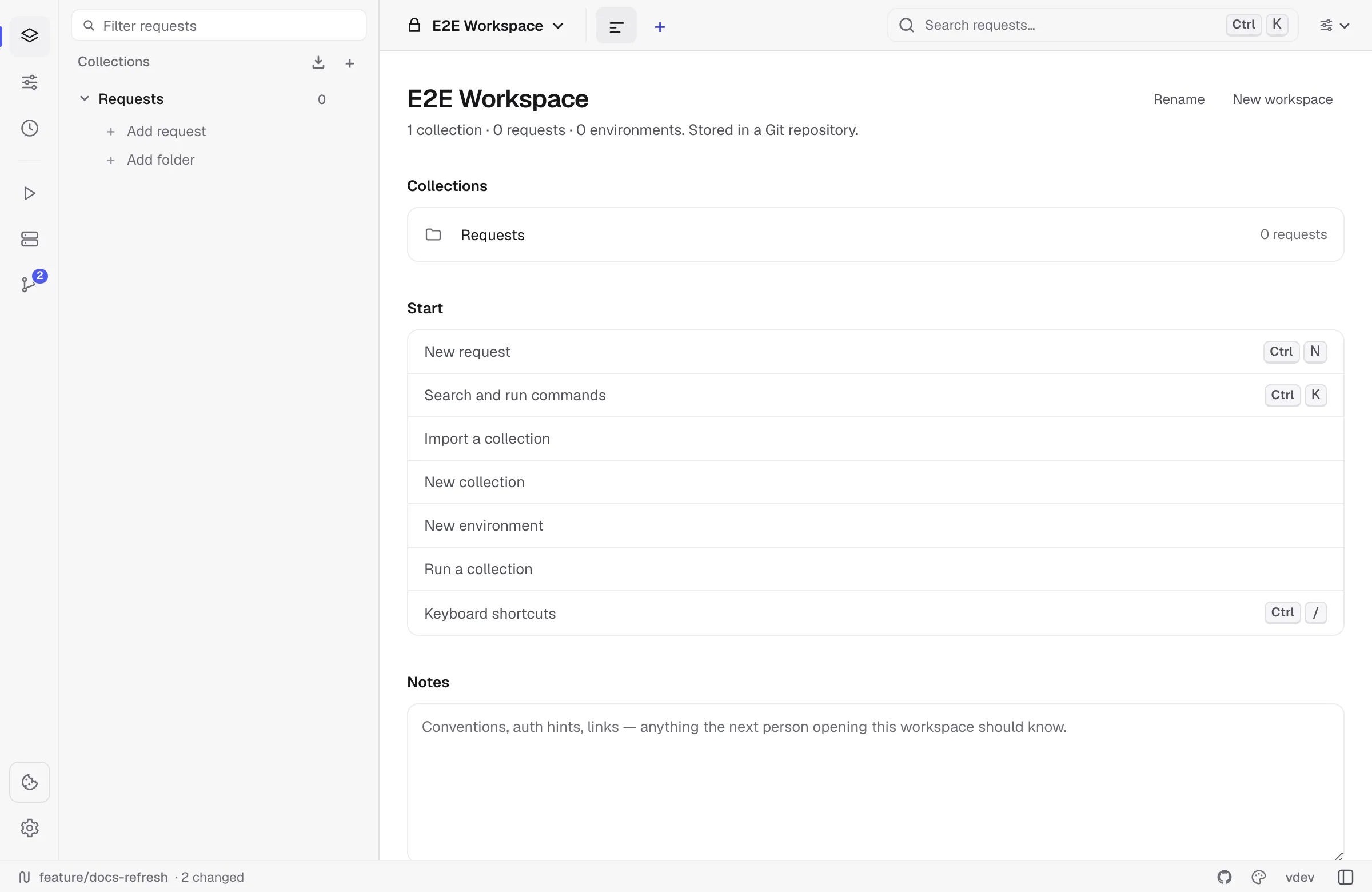Image resolution: width=1372 pixels, height=892 pixels.
Task: Open the server stack icon in sidebar
Action: pyautogui.click(x=29, y=239)
